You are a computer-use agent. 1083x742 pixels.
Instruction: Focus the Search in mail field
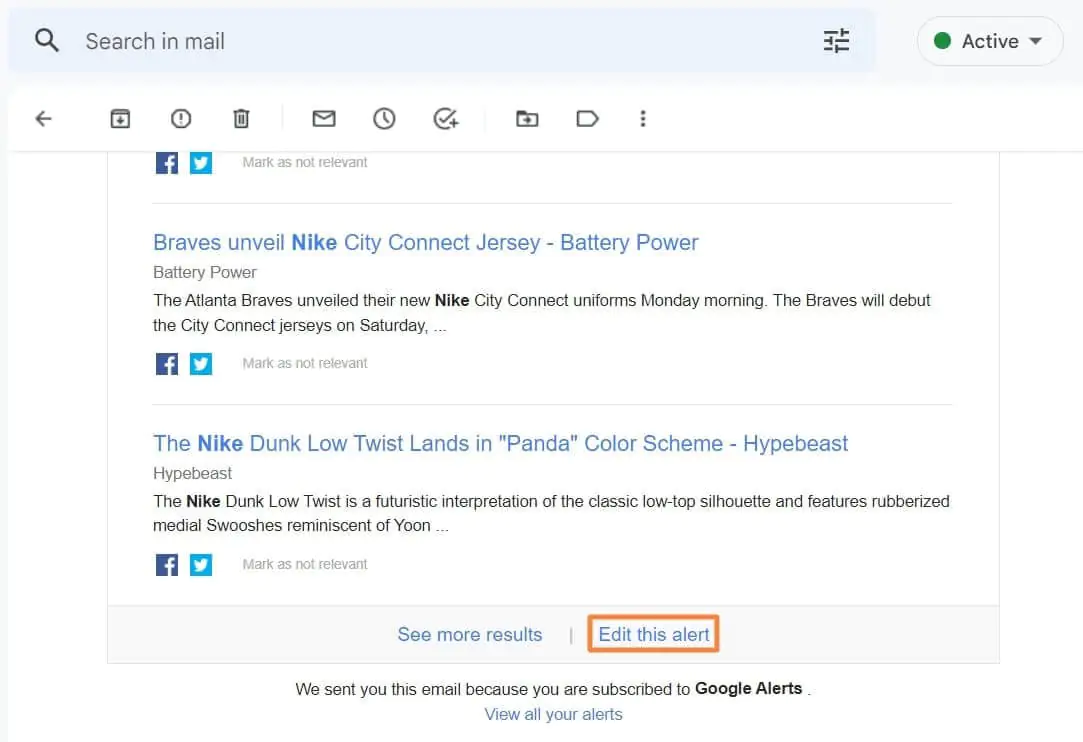(442, 41)
